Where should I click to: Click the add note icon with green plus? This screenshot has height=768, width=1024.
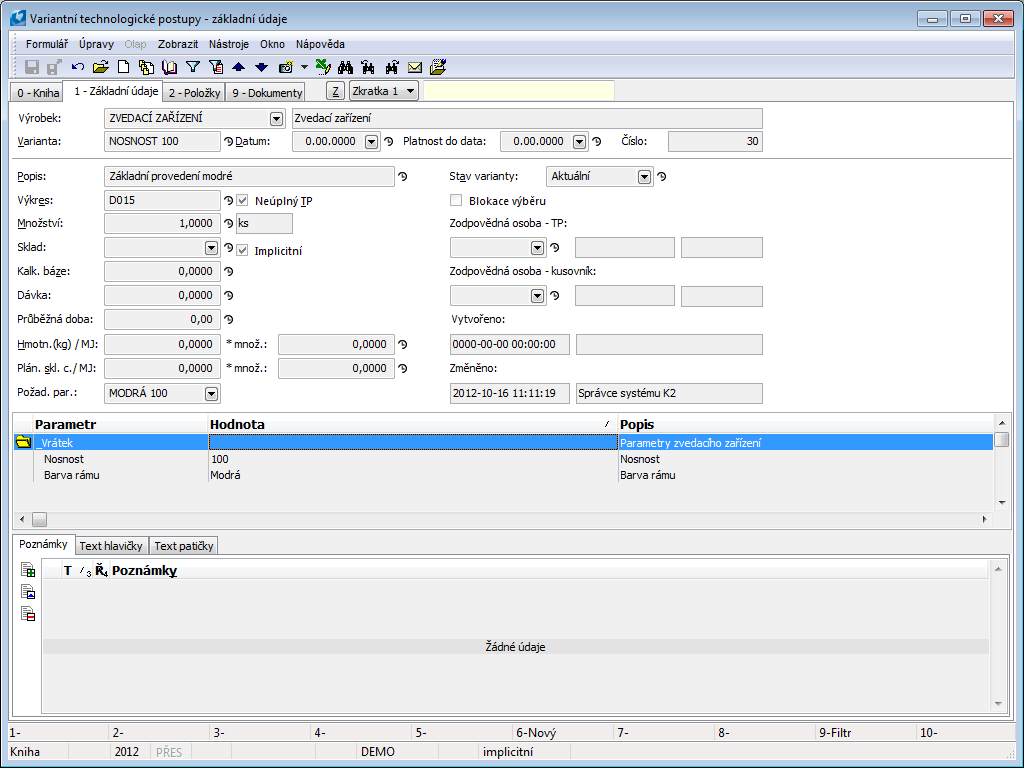[x=29, y=570]
